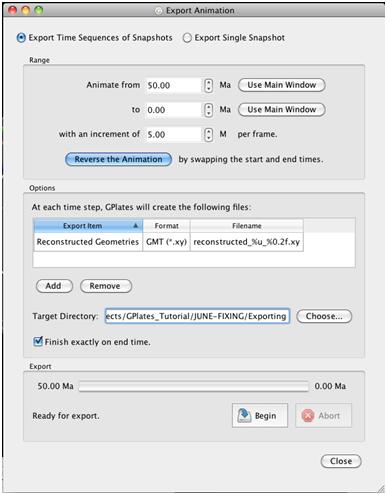Click the Filename column header
The image size is (387, 495).
pos(247,226)
